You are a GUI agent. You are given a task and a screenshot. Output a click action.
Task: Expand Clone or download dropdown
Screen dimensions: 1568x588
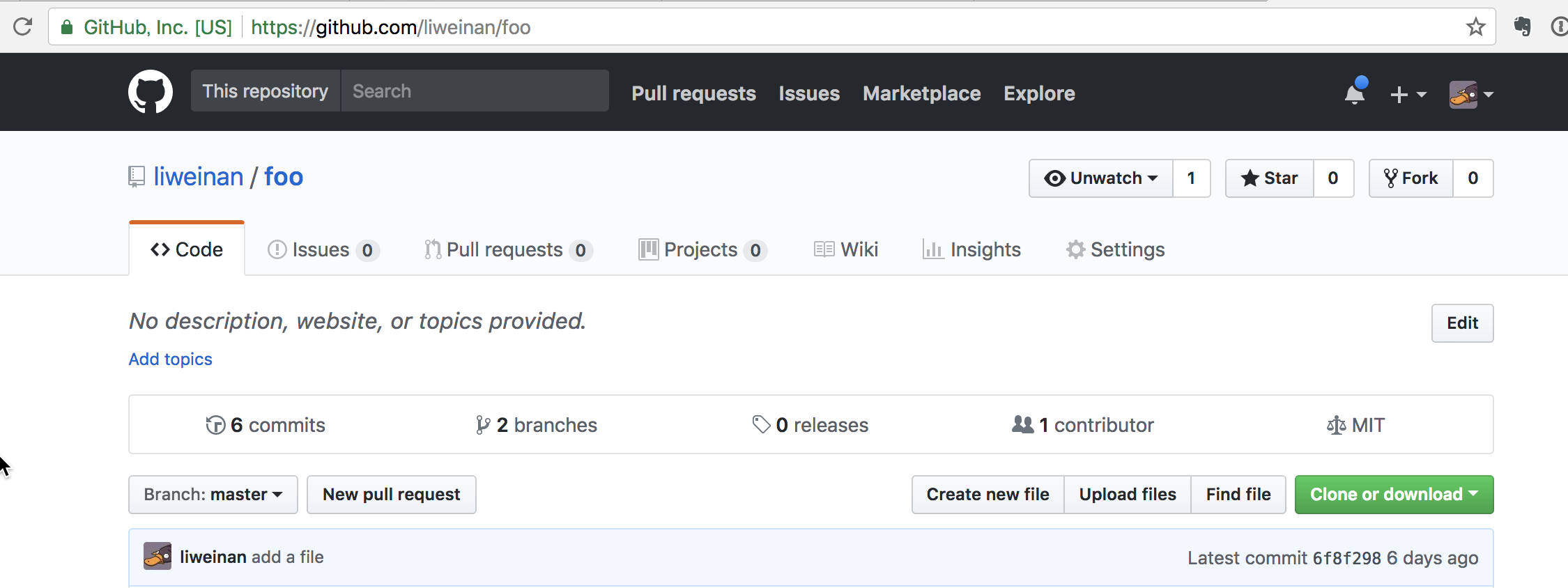pos(1394,495)
